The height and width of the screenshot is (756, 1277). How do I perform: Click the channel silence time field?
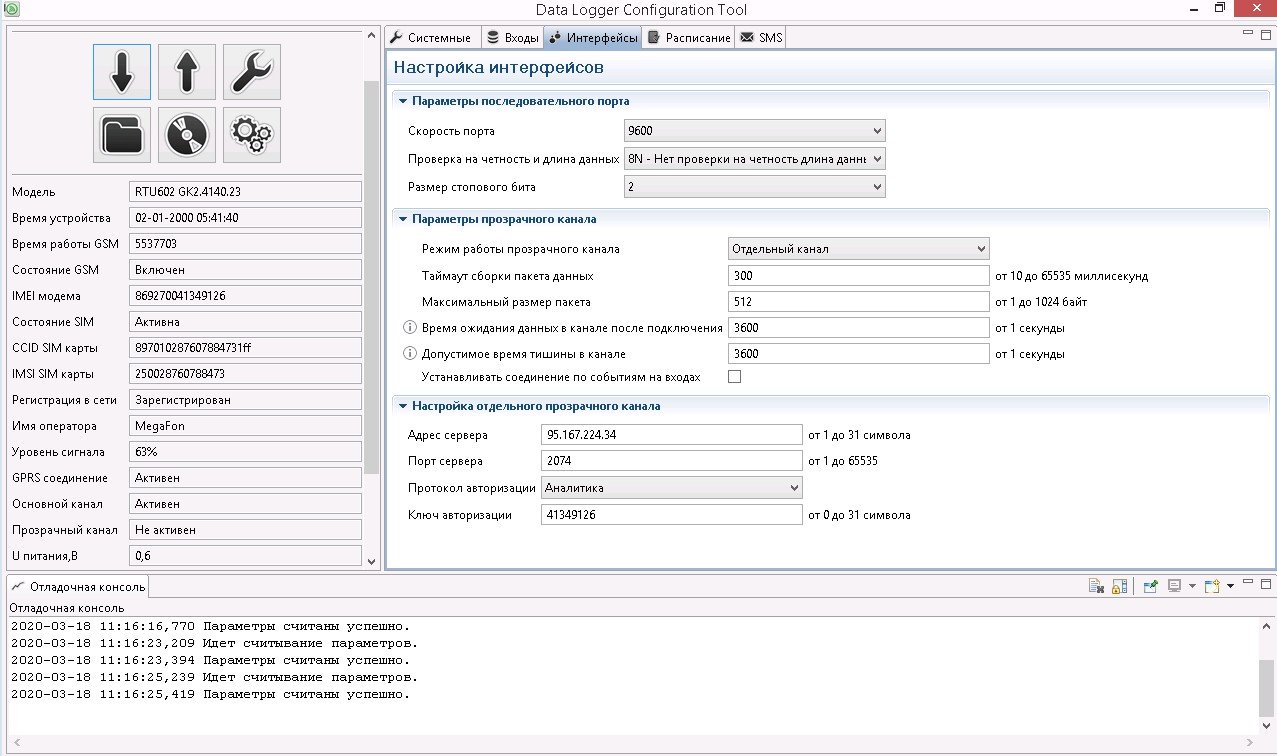click(859, 353)
